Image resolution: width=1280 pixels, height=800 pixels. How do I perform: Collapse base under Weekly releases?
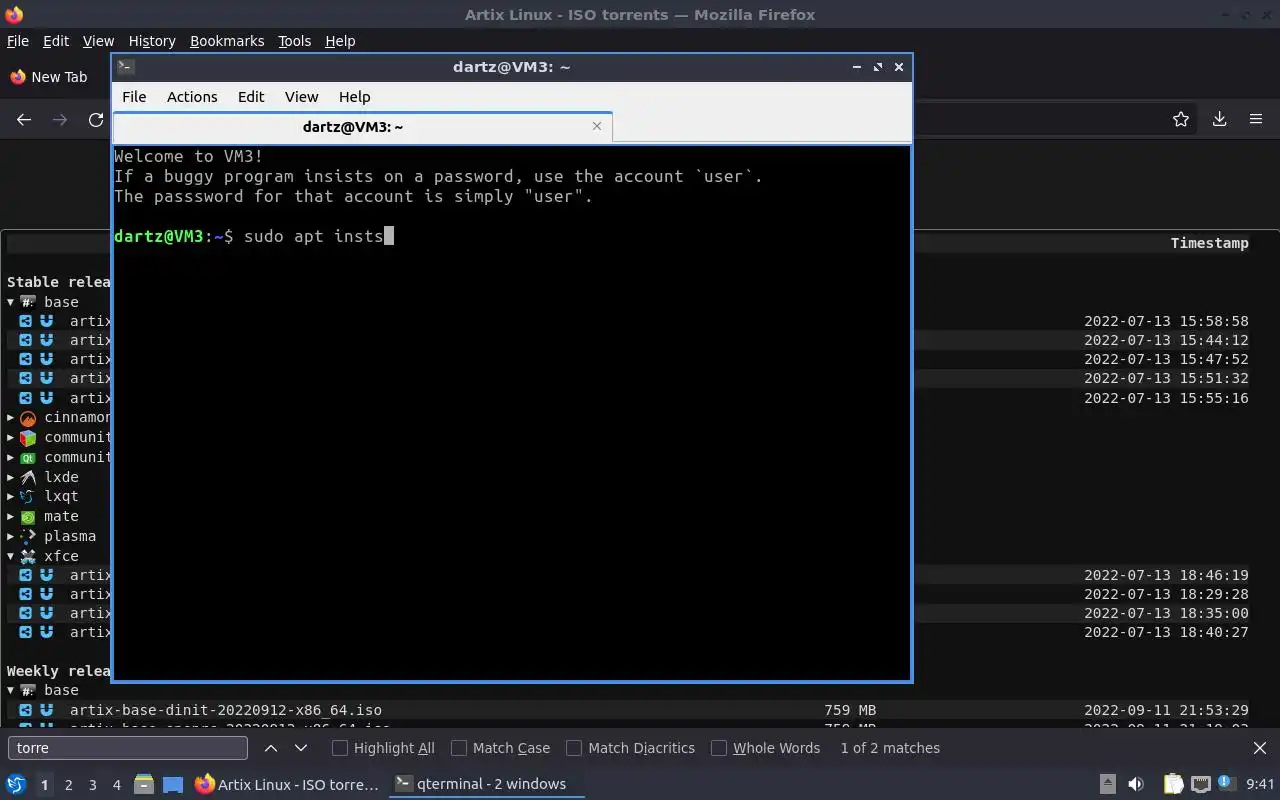point(11,690)
